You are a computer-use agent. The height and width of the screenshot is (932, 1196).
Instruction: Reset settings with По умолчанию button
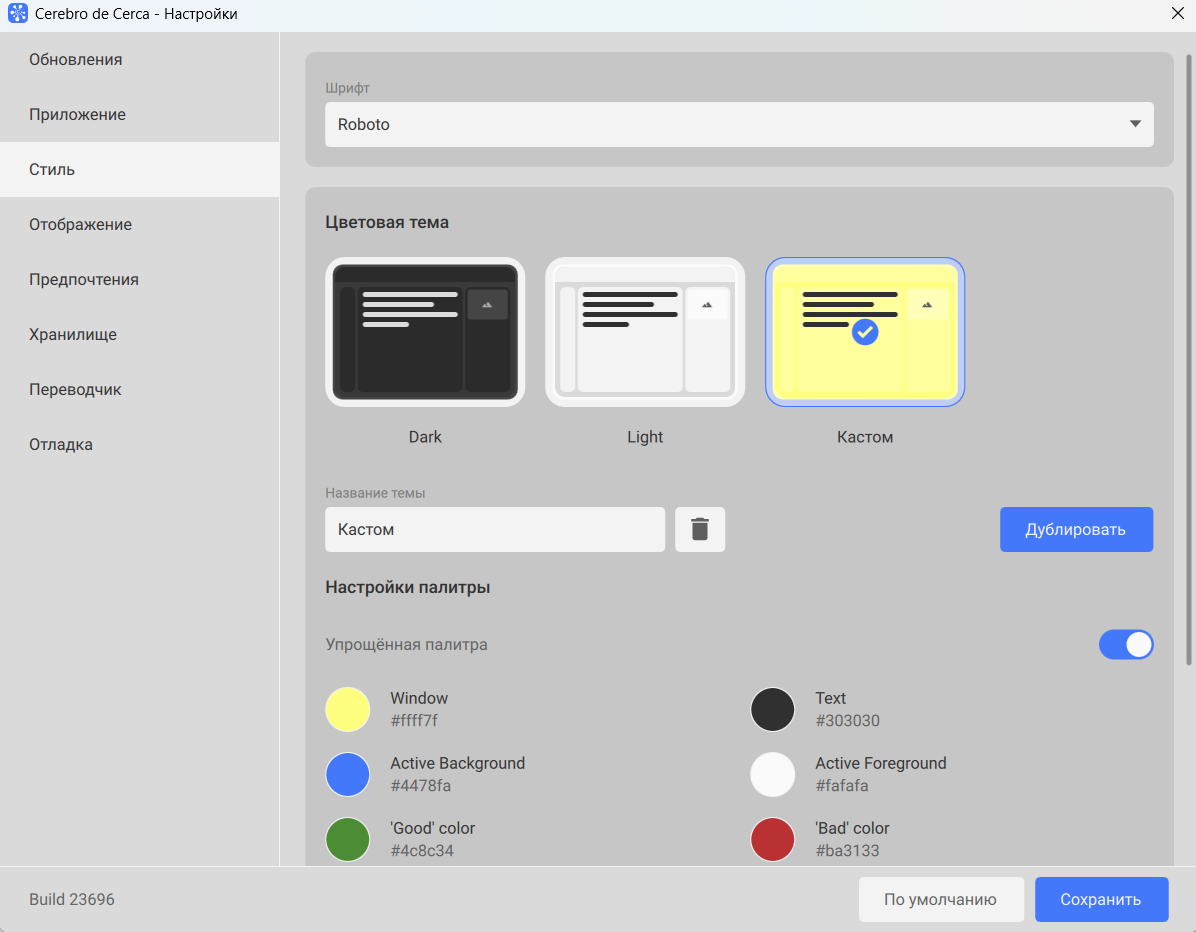(940, 899)
